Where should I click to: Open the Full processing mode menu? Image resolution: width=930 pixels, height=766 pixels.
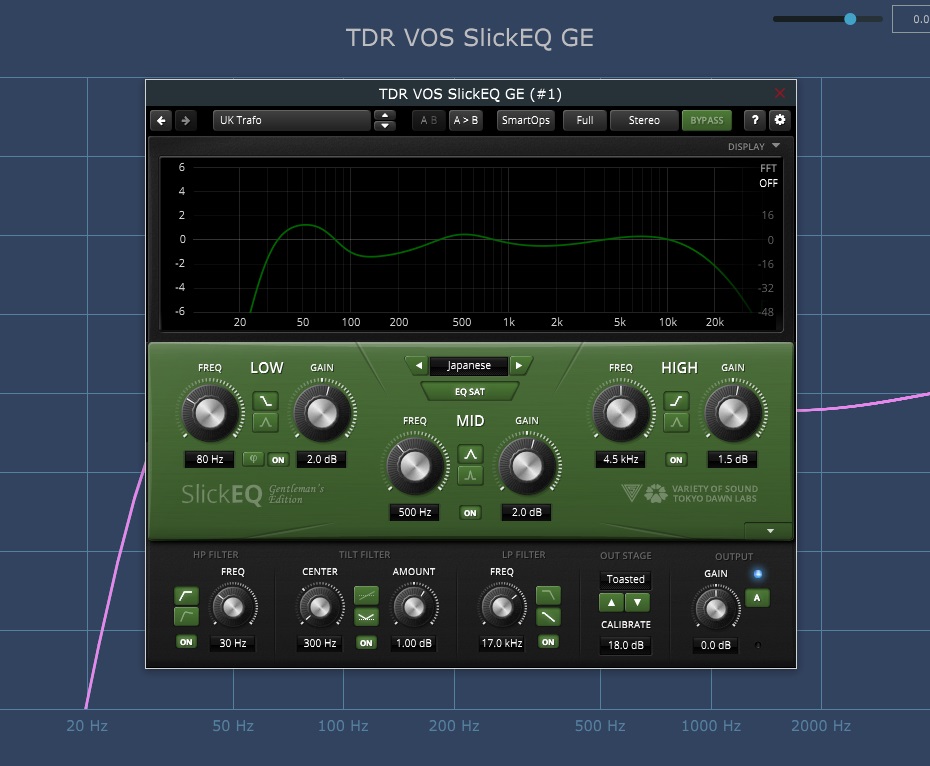point(585,120)
